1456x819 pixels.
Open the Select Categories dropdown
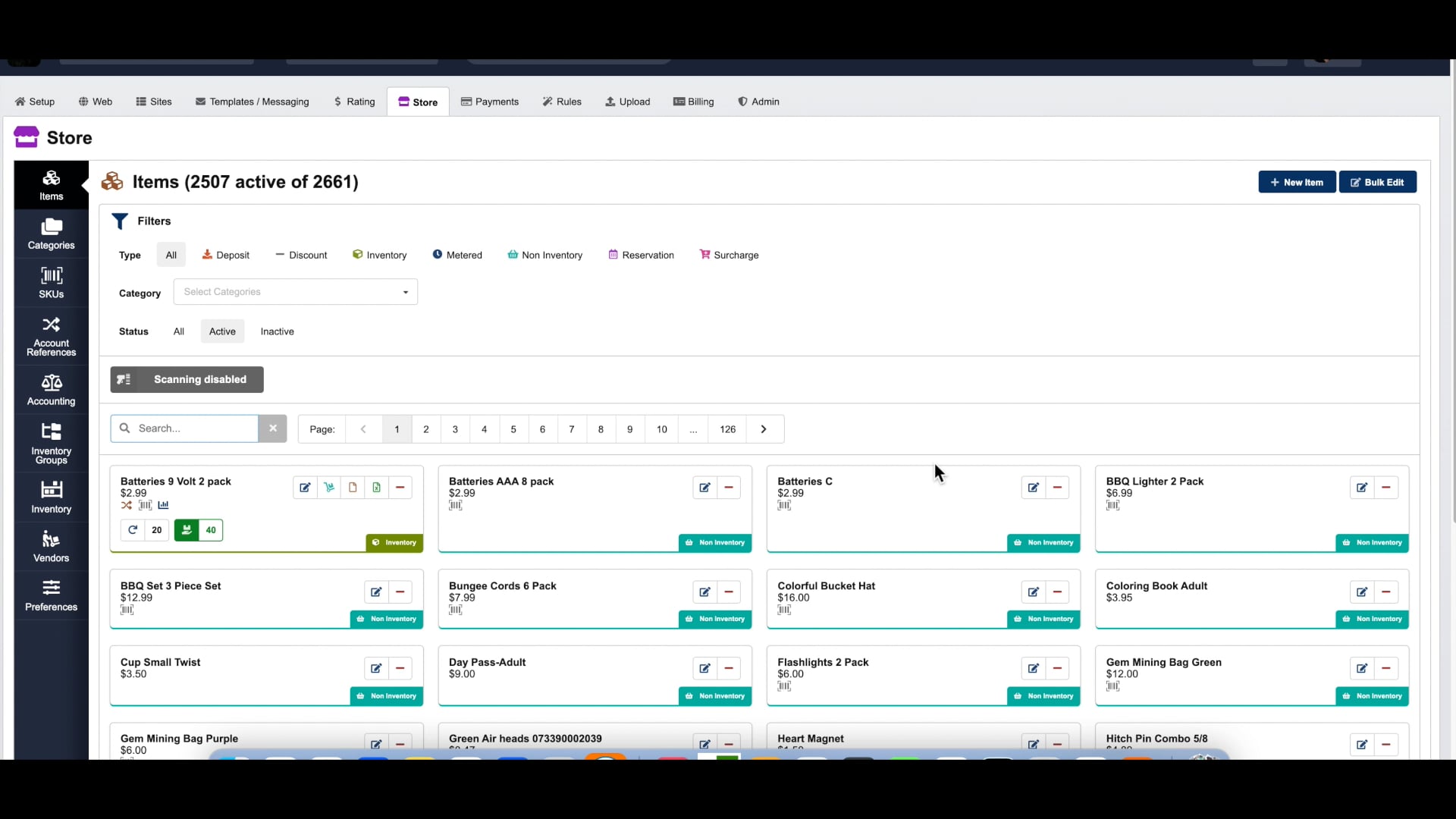(296, 292)
